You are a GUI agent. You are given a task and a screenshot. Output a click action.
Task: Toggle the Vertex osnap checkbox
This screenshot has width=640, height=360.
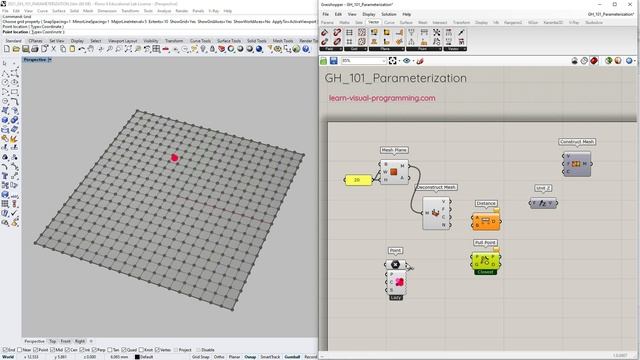[x=157, y=350]
